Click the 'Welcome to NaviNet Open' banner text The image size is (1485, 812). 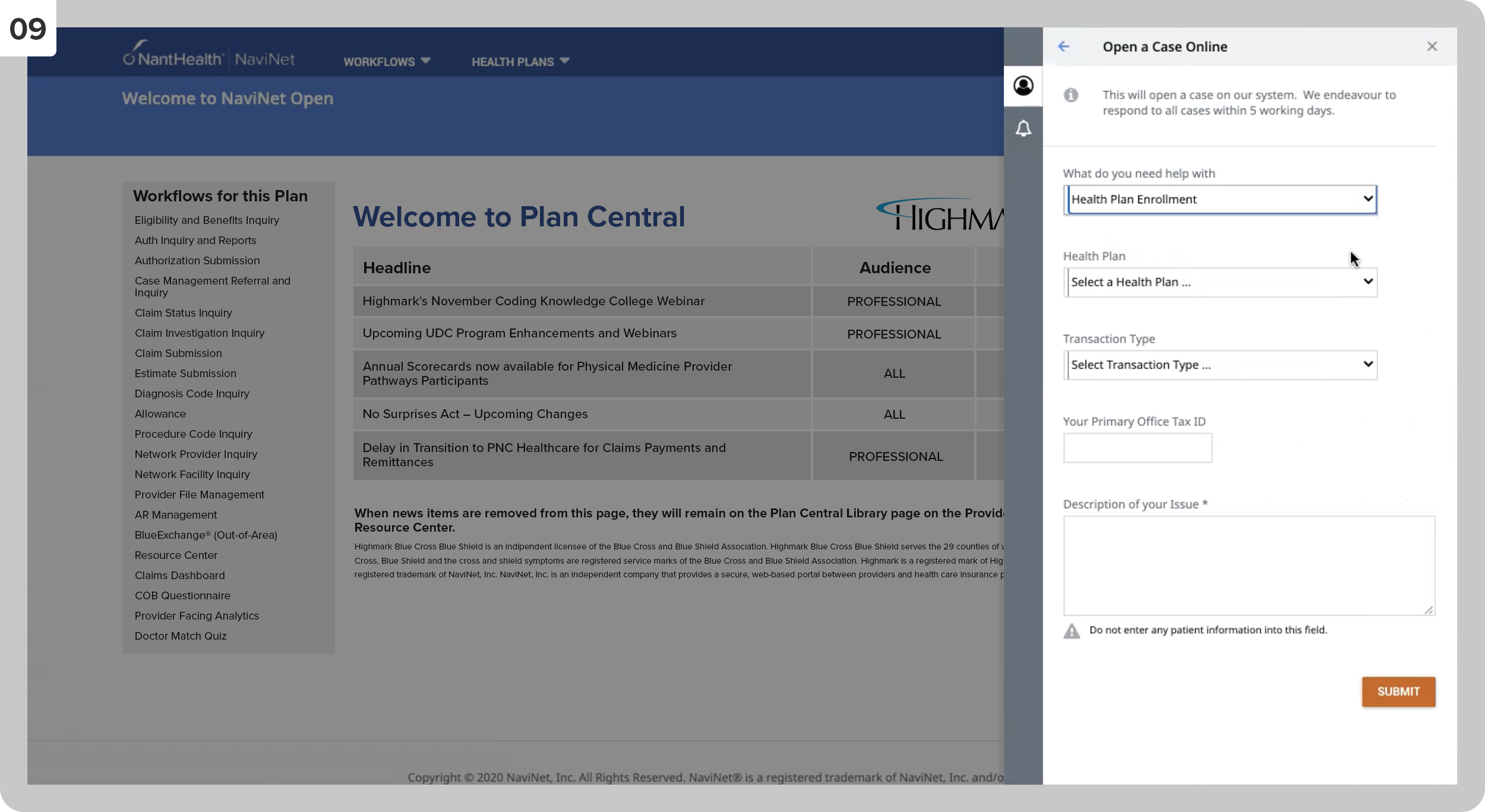tap(228, 99)
